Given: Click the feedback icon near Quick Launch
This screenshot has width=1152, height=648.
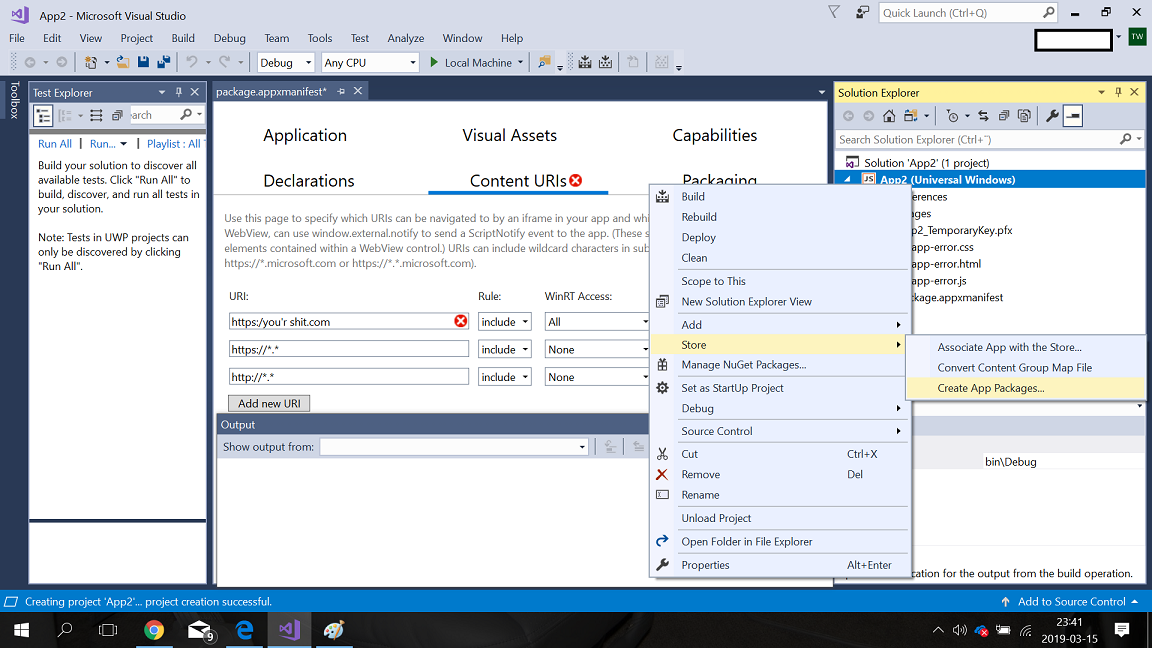Looking at the screenshot, I should click(863, 12).
